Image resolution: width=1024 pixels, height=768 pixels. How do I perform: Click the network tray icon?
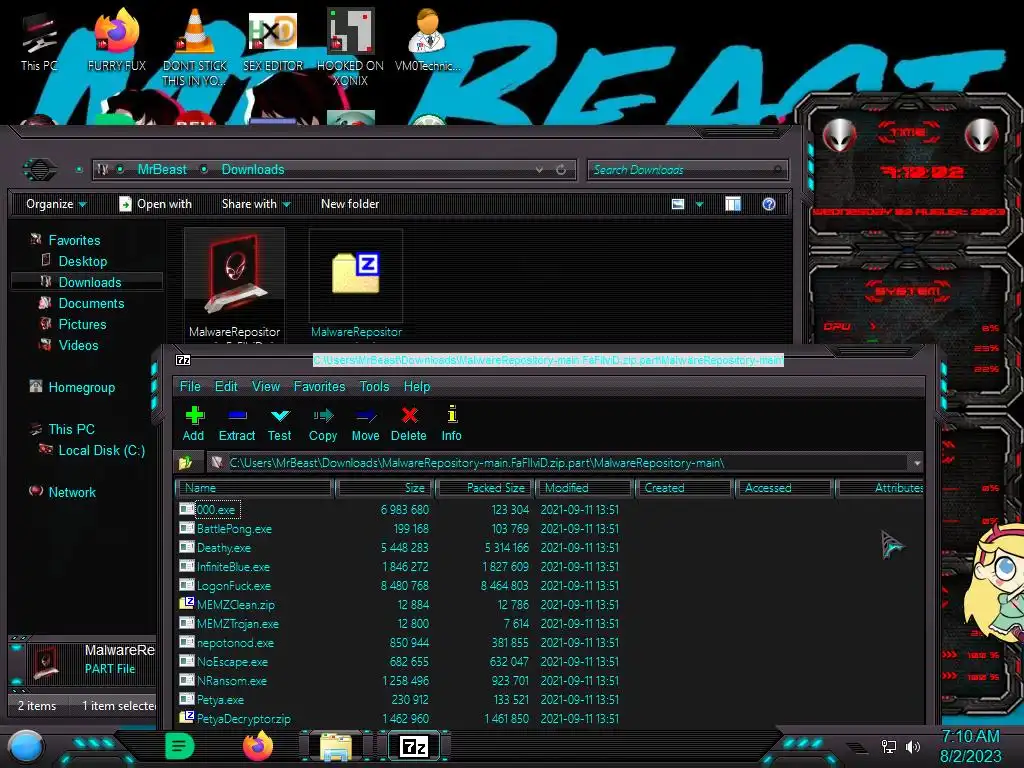(888, 747)
